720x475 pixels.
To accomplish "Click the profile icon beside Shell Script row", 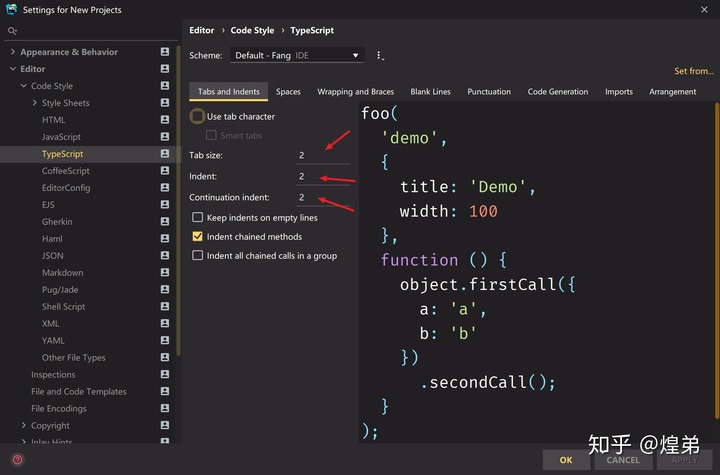I will click(x=165, y=306).
